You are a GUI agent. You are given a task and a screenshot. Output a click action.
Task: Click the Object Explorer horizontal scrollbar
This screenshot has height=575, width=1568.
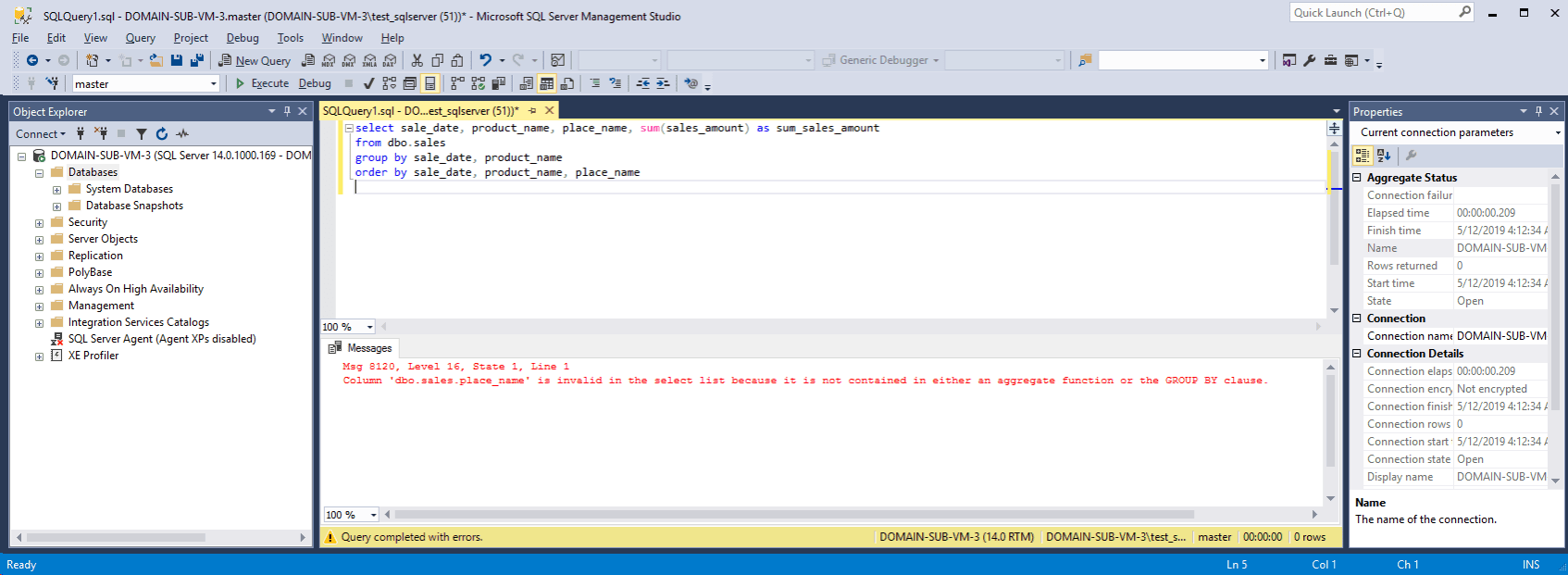(x=116, y=537)
